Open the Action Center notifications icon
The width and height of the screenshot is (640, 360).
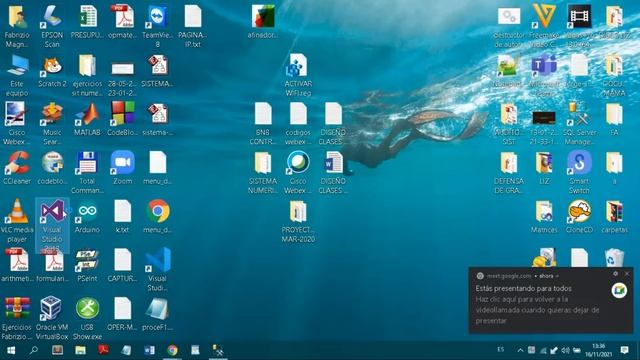coord(624,350)
